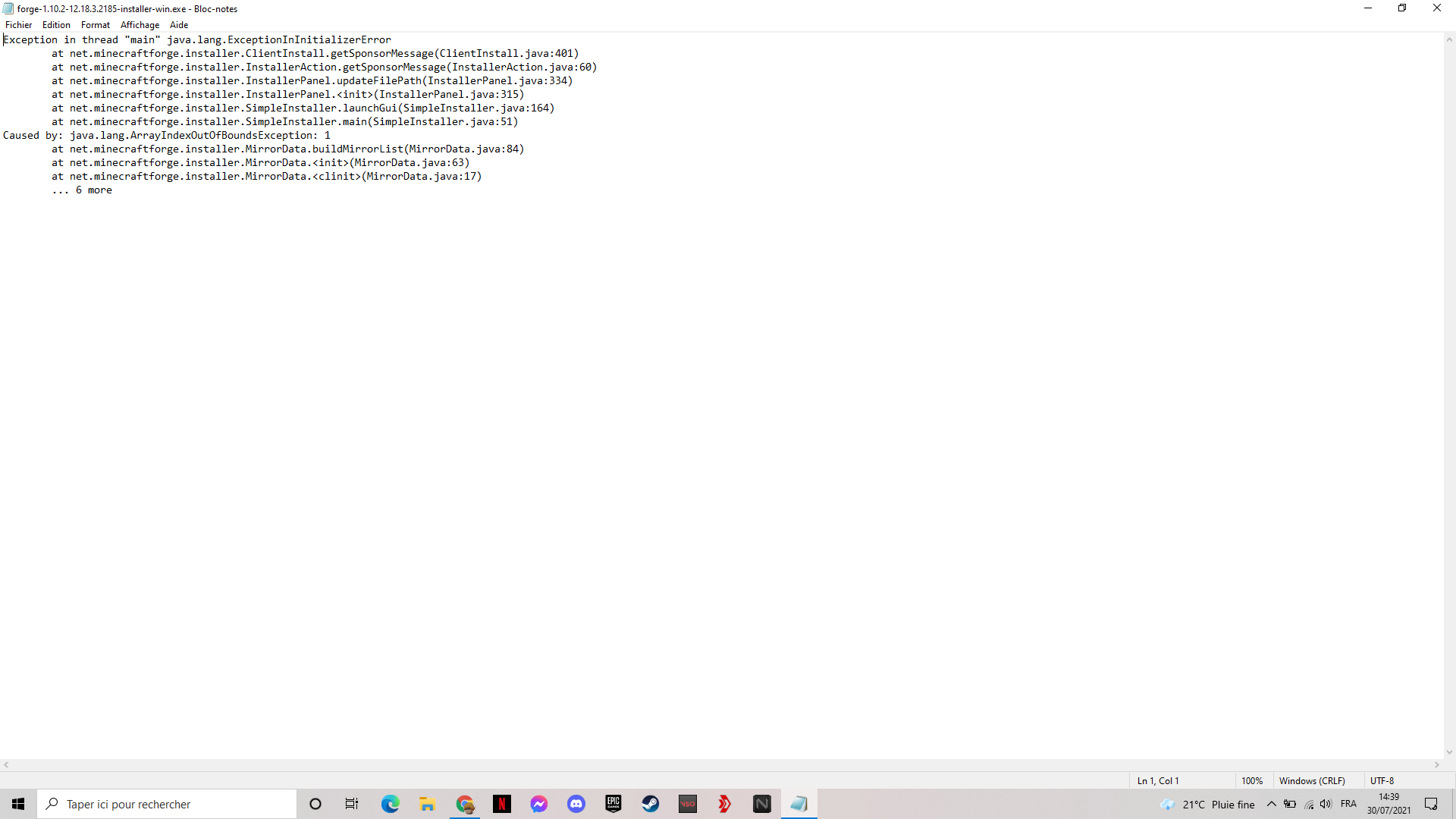Click the vertical scrollbar down arrow
1456x819 pixels.
click(1449, 752)
